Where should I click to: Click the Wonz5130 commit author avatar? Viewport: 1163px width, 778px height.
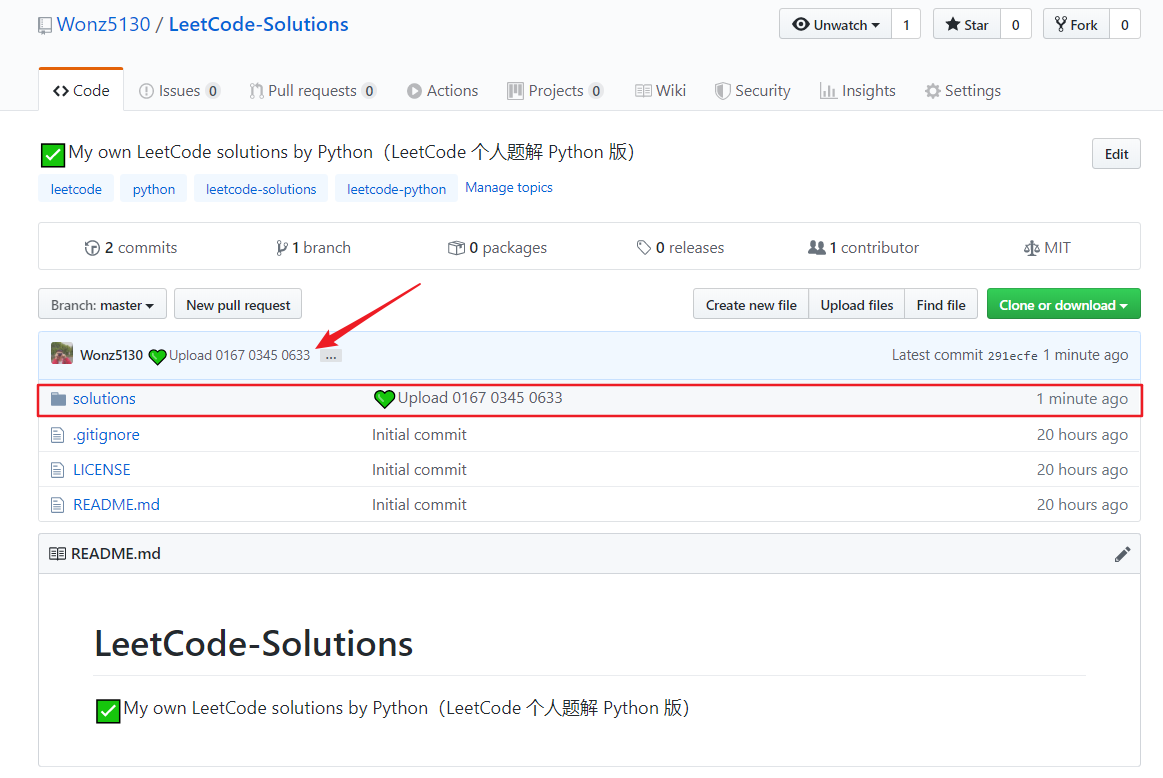pos(62,354)
